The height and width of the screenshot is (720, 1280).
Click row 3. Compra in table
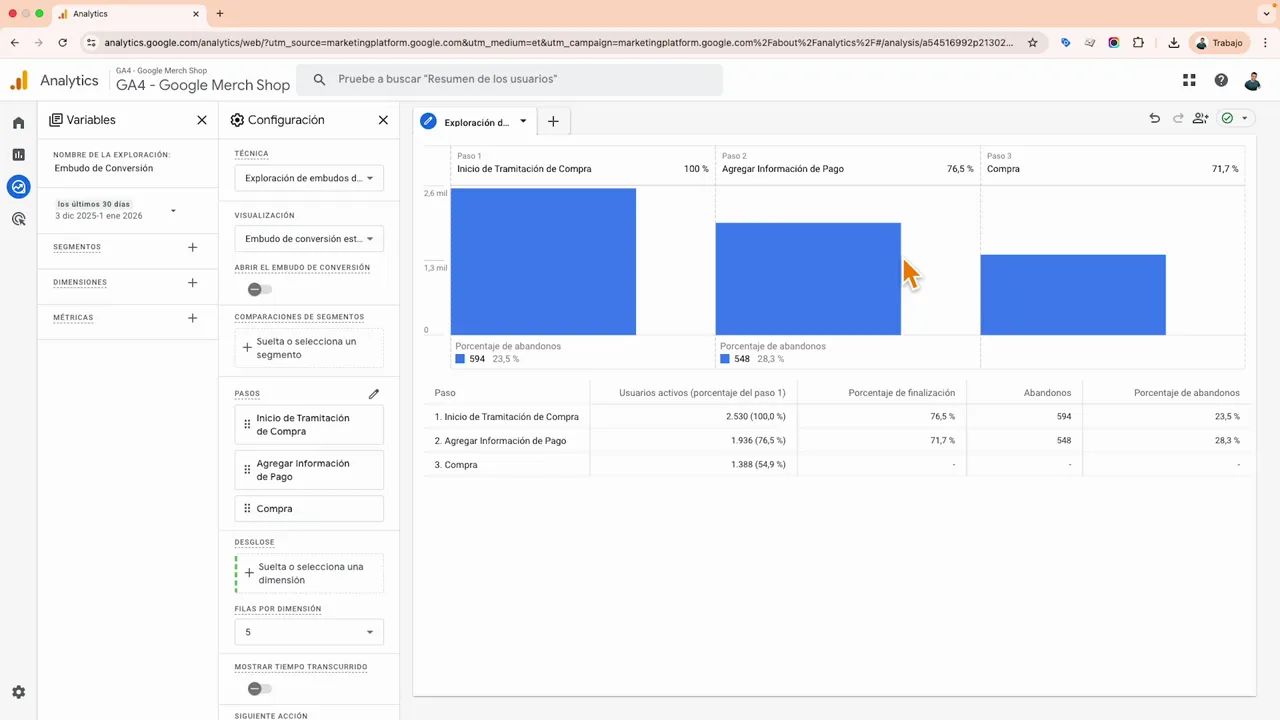837,465
